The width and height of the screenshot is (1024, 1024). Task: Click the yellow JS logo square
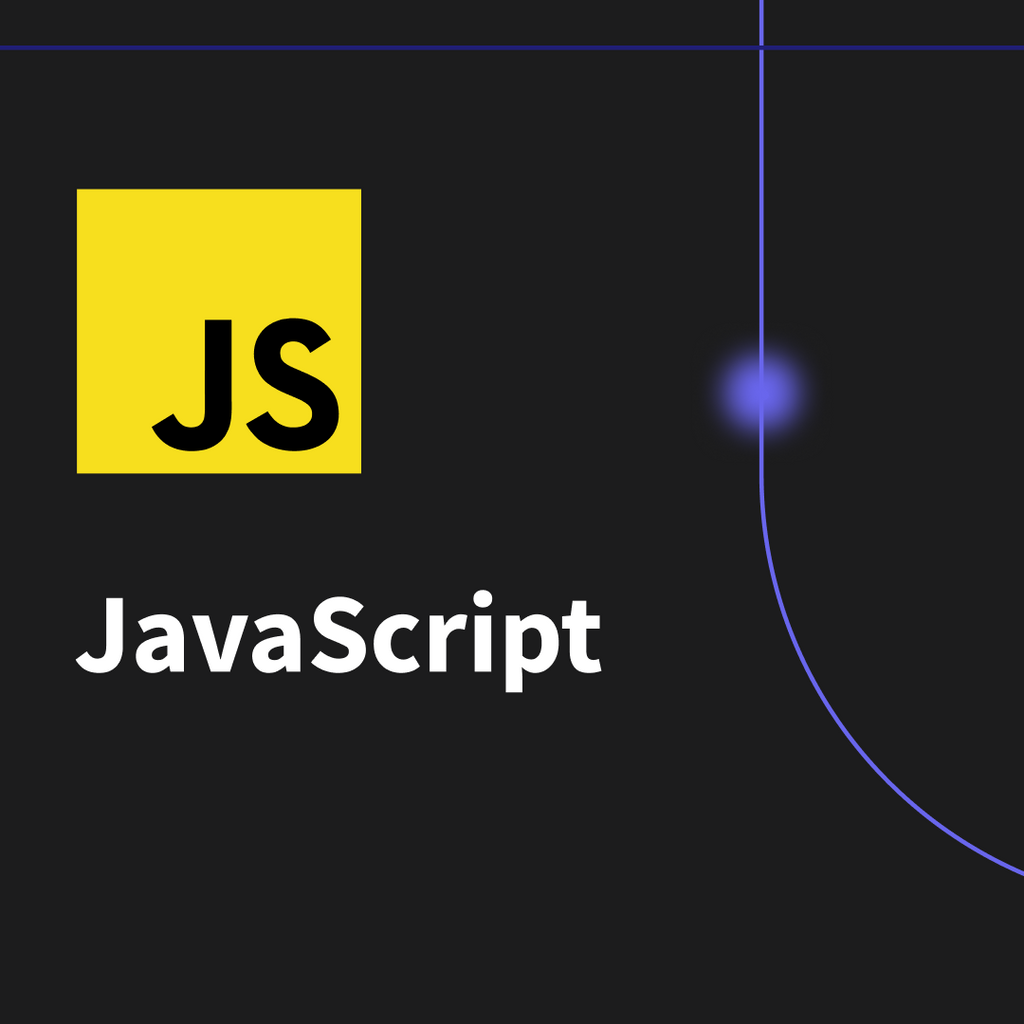218,330
